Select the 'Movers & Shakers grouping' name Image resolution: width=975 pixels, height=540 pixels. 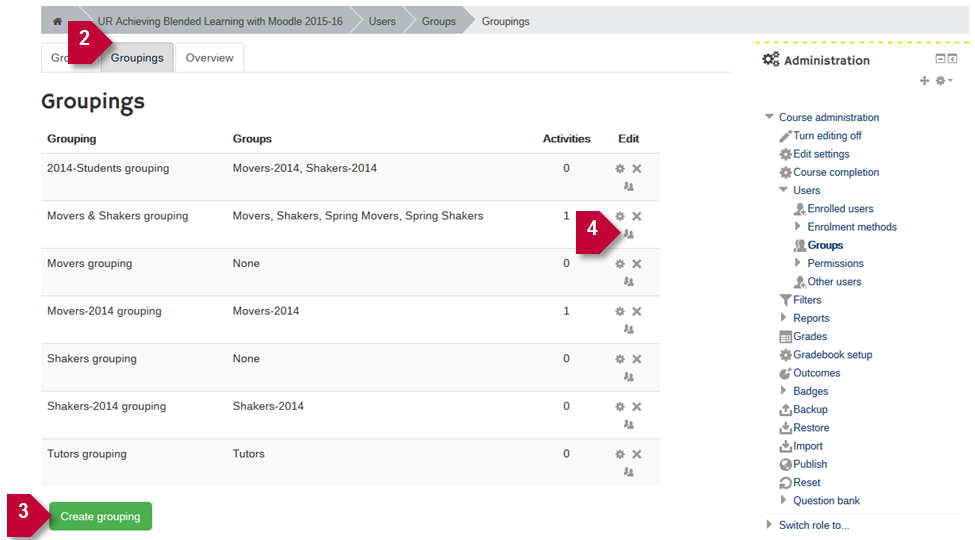[x=118, y=216]
